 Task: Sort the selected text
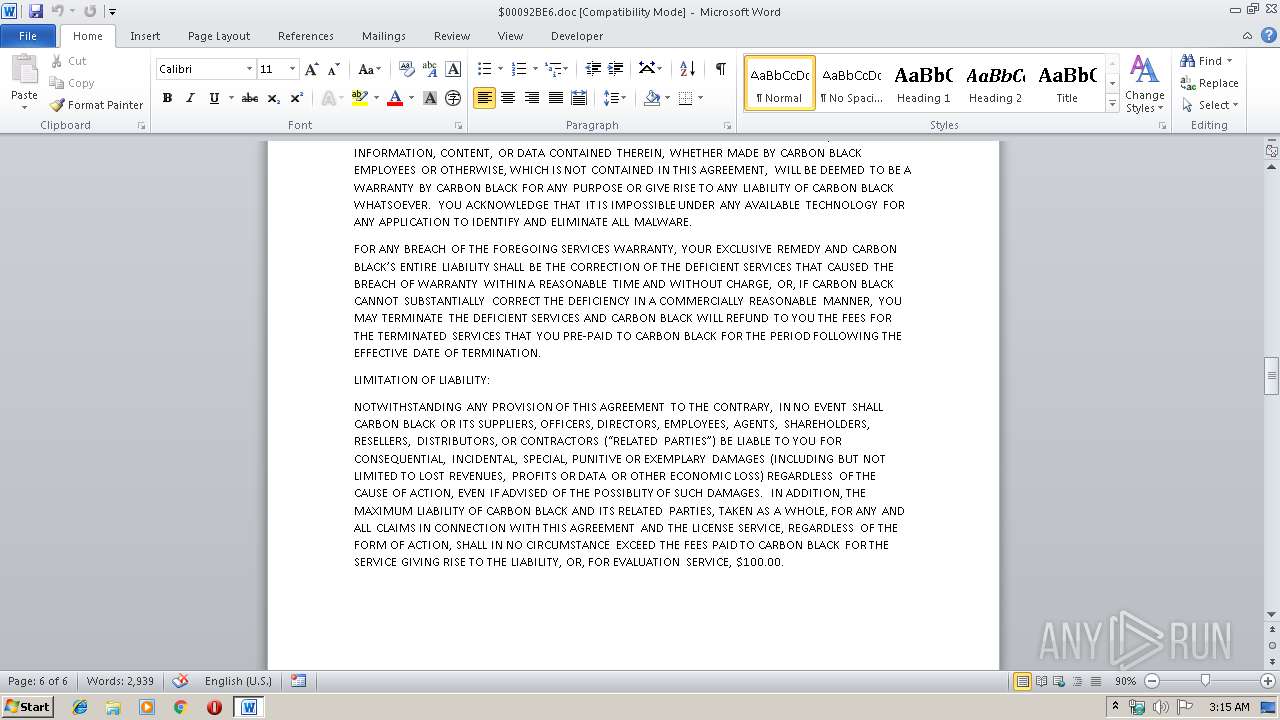pos(687,69)
